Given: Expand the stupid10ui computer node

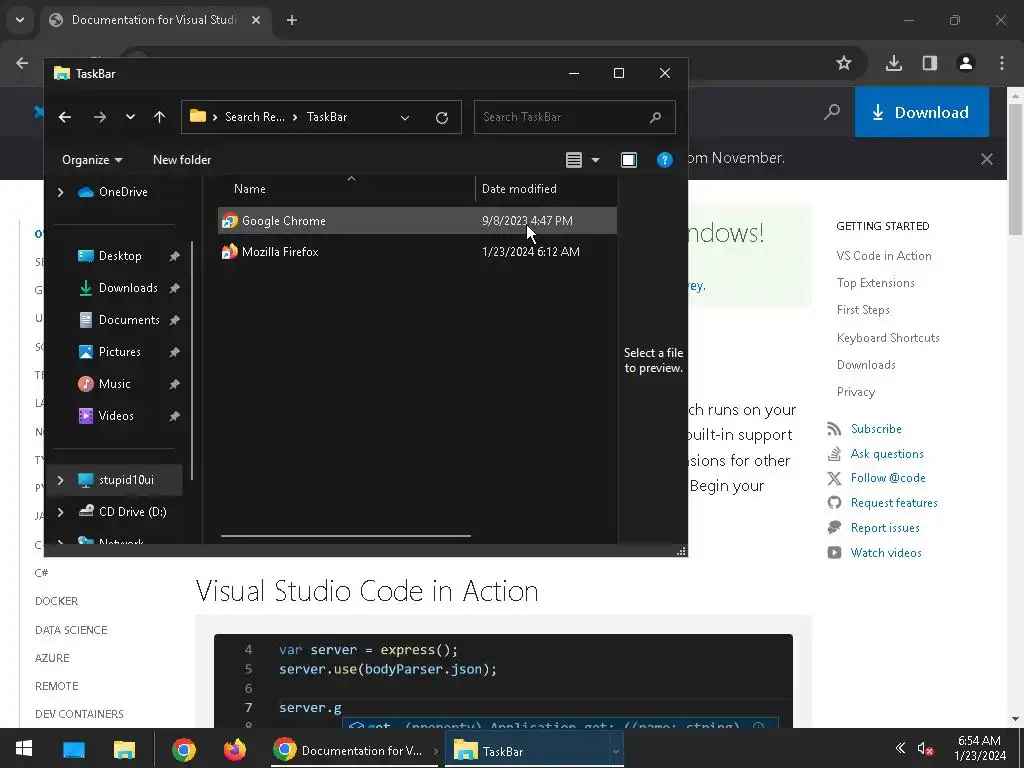Looking at the screenshot, I should (x=61, y=480).
